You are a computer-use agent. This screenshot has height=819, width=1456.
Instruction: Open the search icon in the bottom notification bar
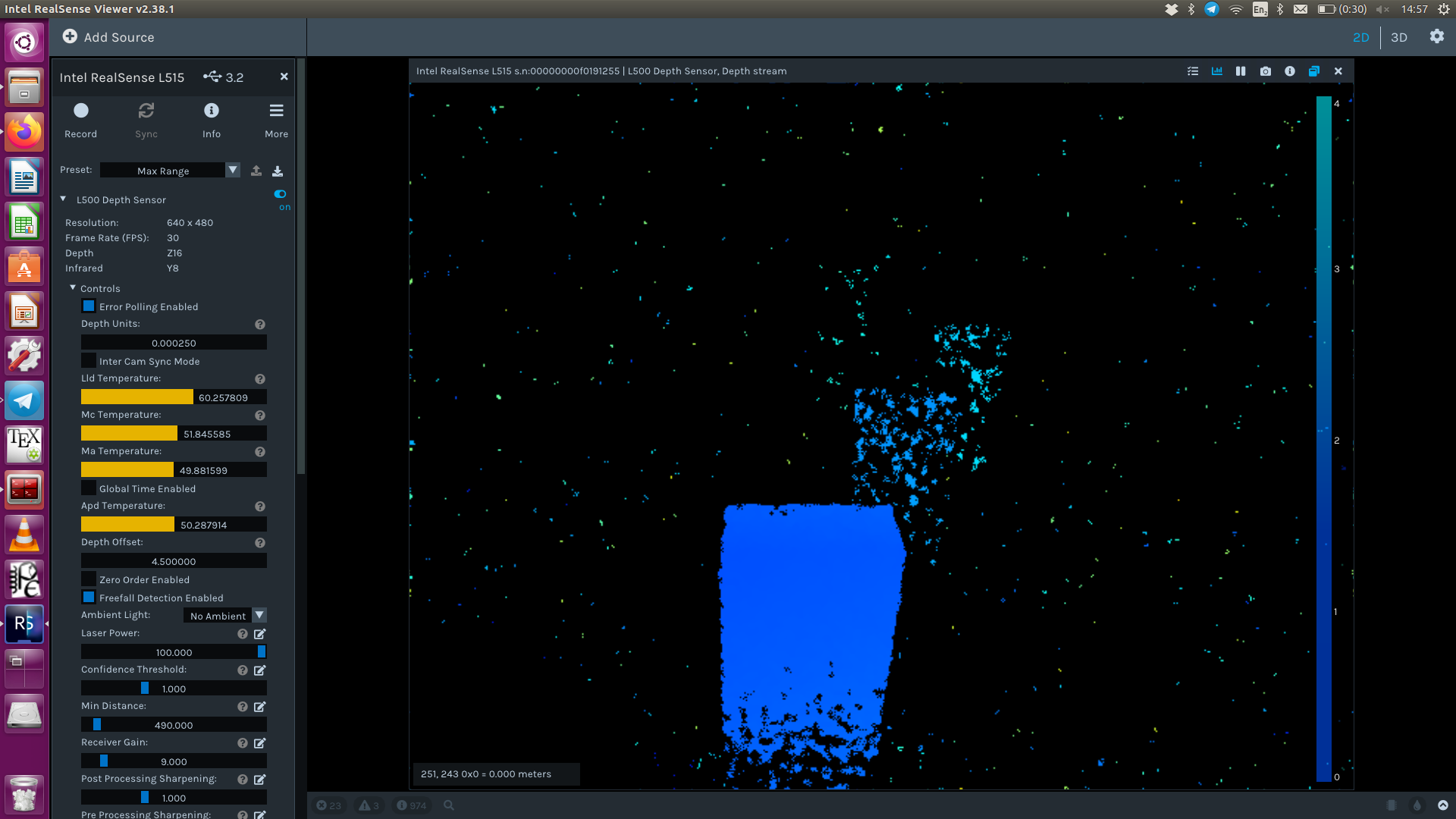point(449,805)
